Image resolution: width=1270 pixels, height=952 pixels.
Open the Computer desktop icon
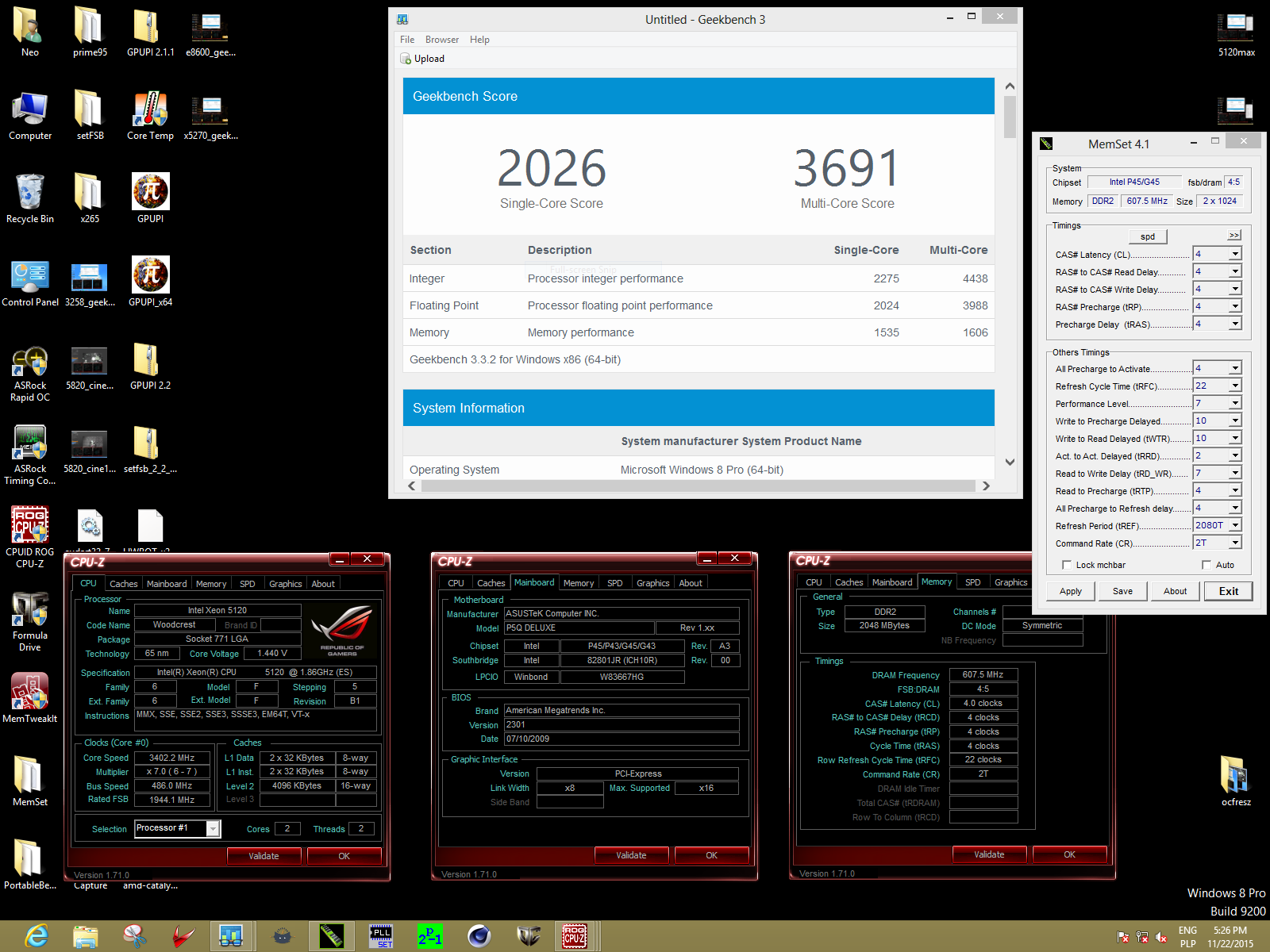click(30, 115)
